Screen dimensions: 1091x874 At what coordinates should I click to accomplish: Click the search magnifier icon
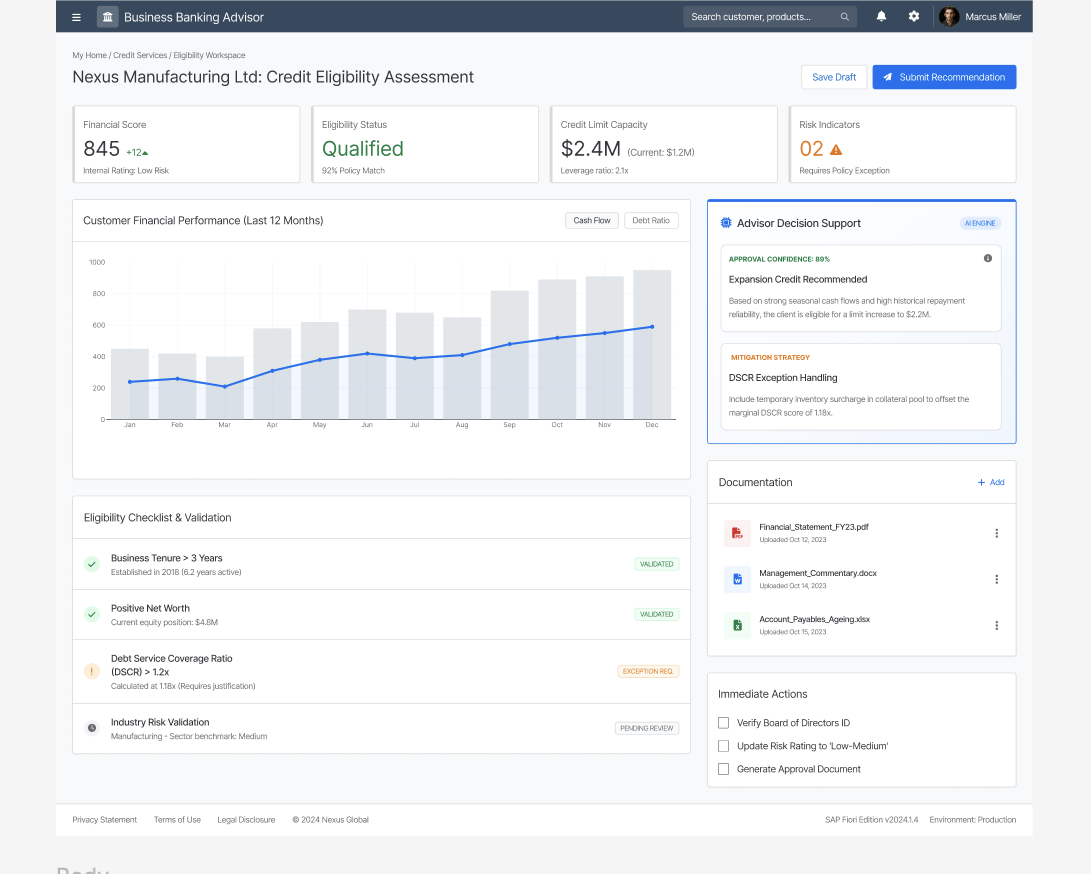pos(845,17)
